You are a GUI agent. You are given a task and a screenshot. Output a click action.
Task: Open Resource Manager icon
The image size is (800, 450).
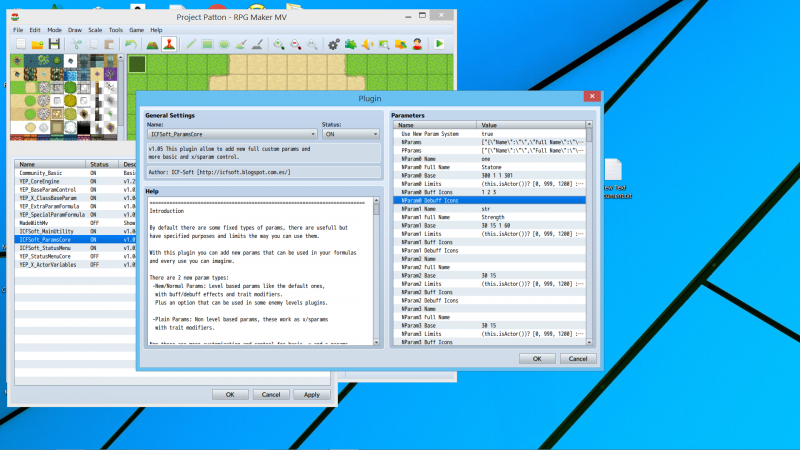(401, 44)
